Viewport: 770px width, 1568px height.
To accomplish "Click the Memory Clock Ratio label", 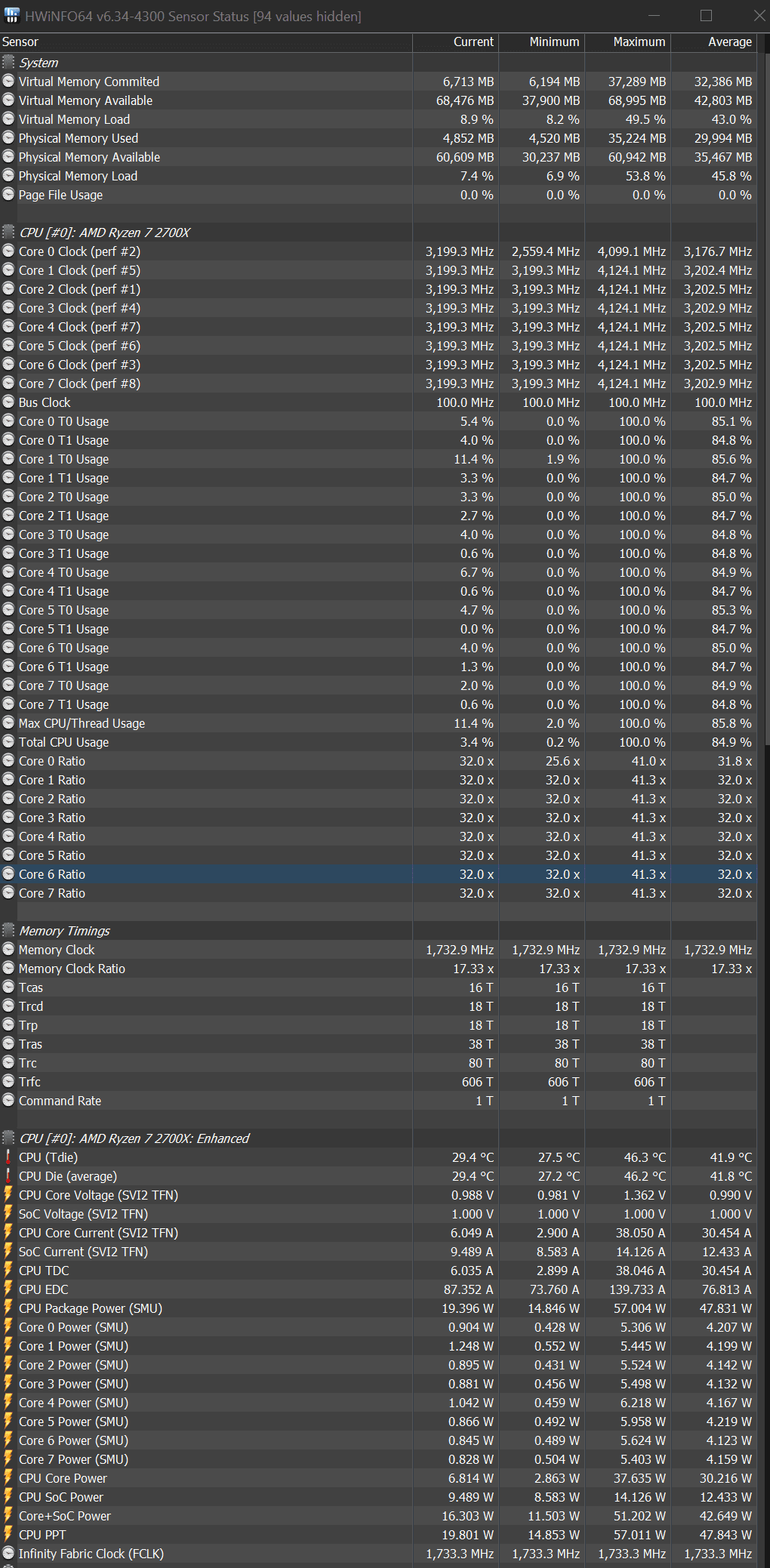I will coord(72,969).
